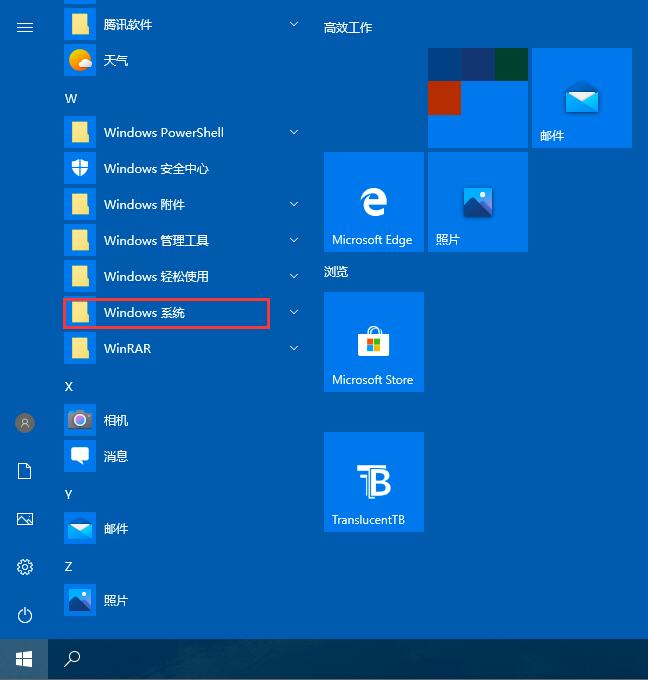Expand the Windows 附件 folder chevron

pyautogui.click(x=293, y=204)
